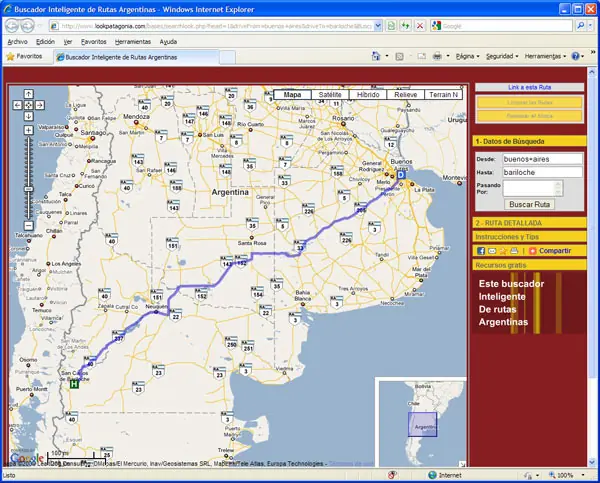Open the Herramientas menu in menu bar

[x=133, y=41]
